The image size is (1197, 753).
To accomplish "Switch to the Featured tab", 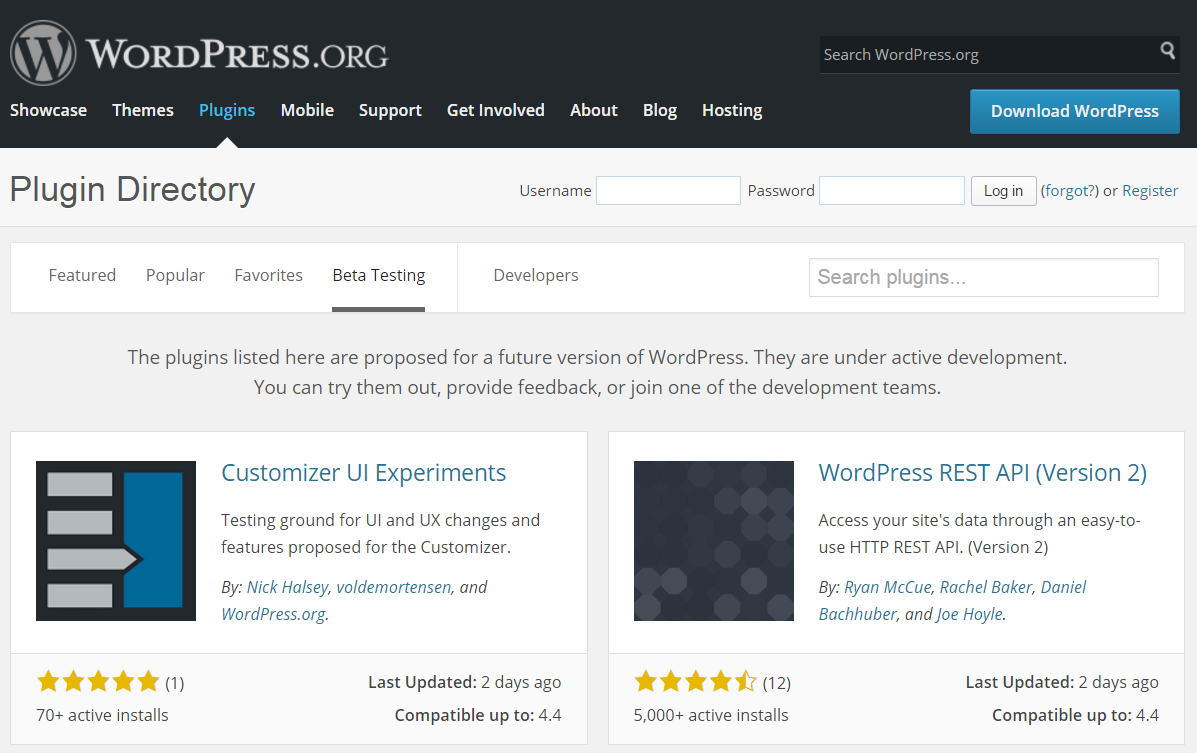I will pyautogui.click(x=82, y=275).
